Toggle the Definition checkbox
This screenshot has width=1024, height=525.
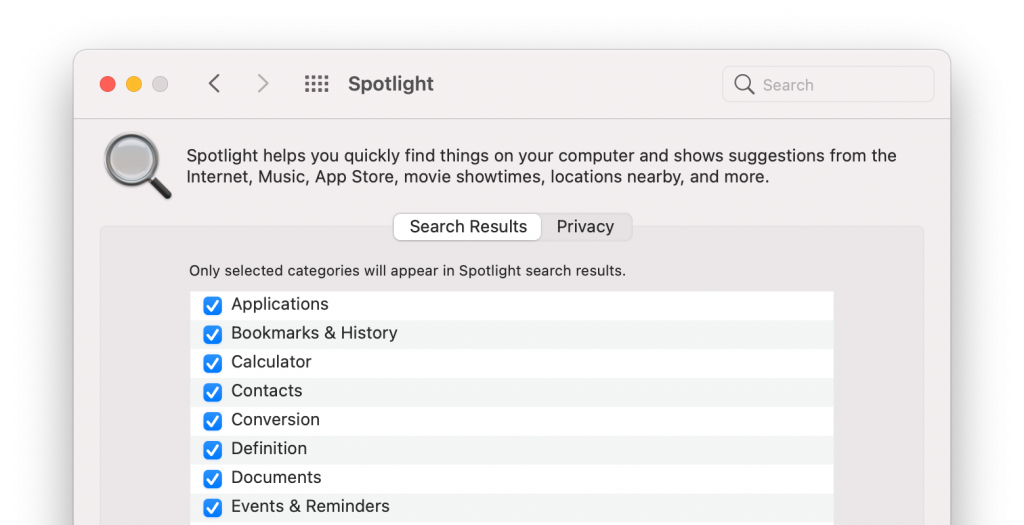pos(212,449)
